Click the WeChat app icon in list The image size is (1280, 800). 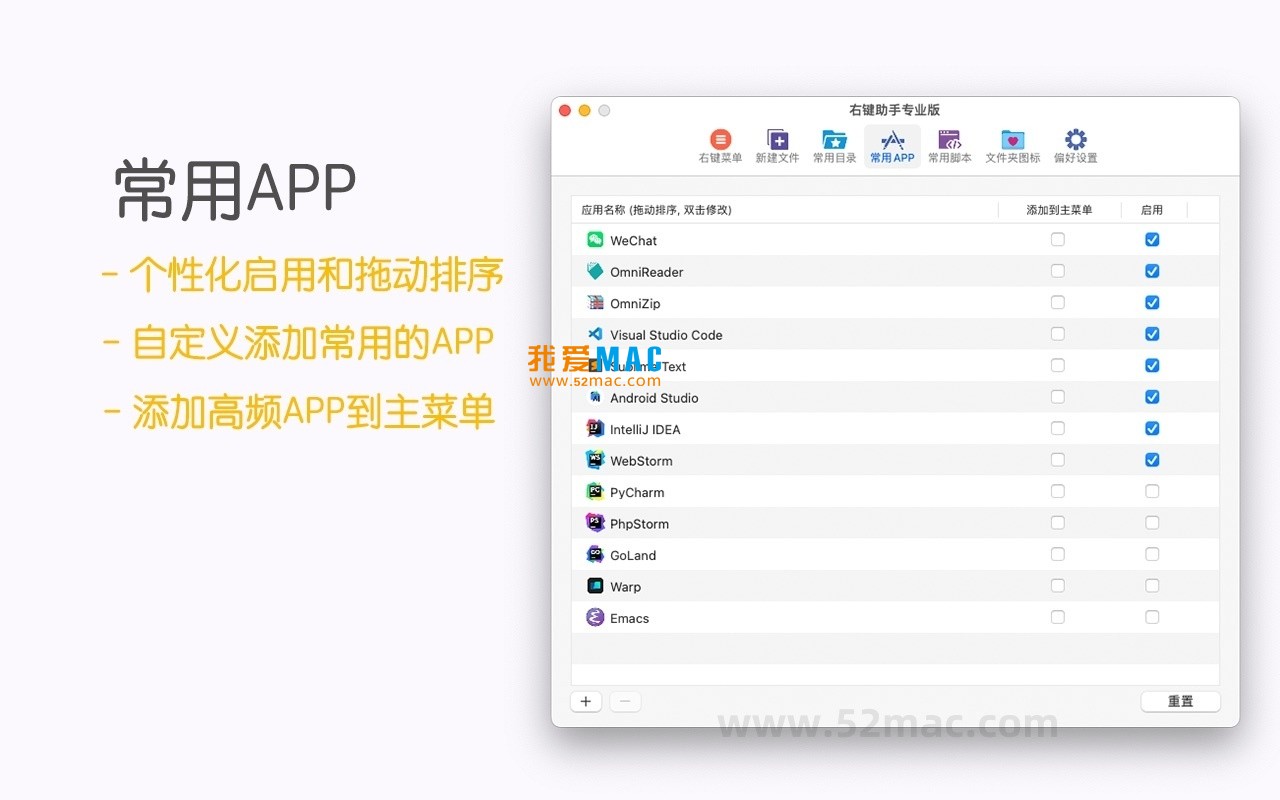click(595, 240)
